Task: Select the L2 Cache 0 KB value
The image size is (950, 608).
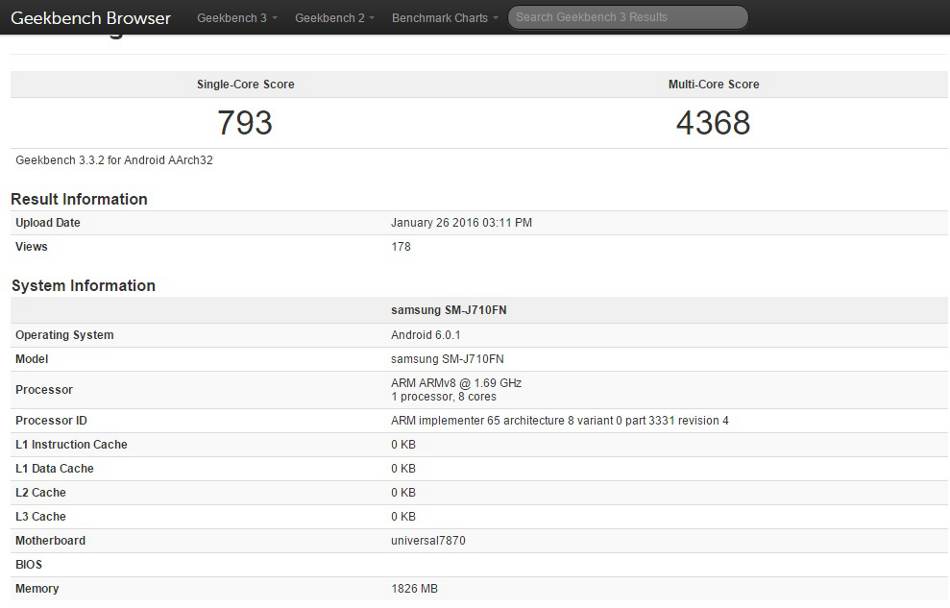Action: (x=403, y=492)
